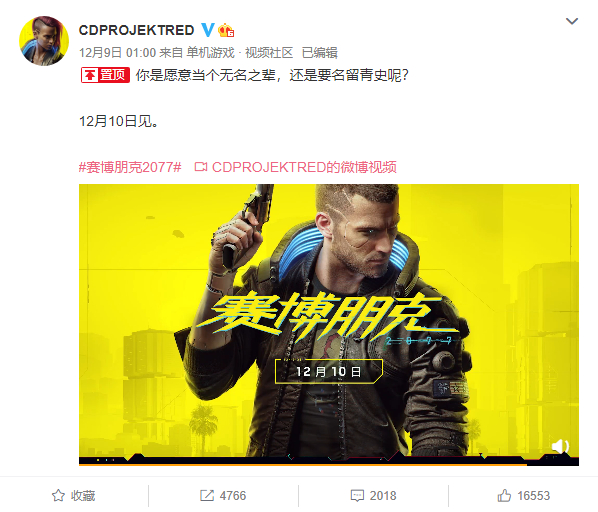598x512 pixels.
Task: Toggle the video sound speaker icon
Action: [560, 446]
